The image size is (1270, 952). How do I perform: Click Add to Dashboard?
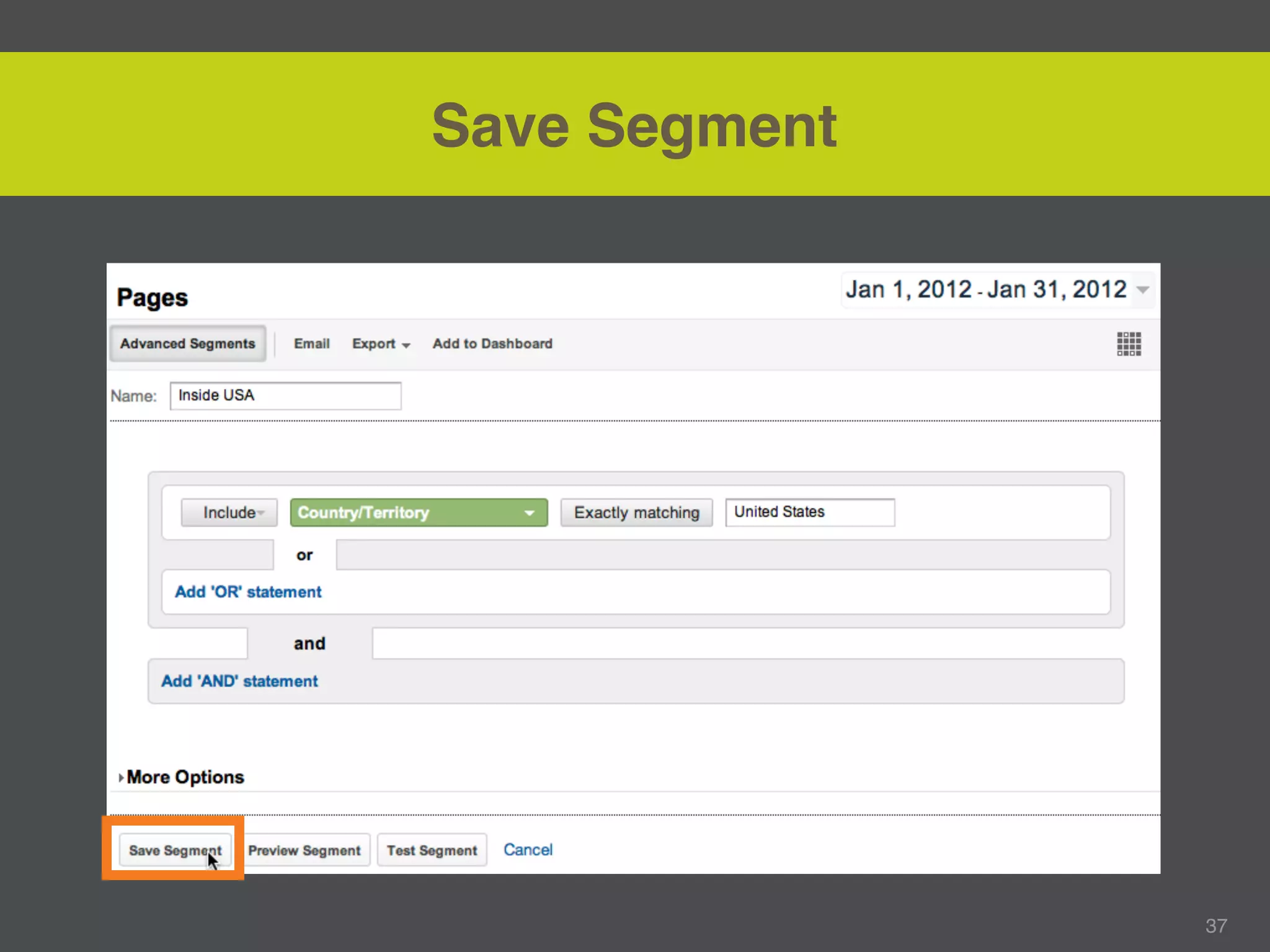coord(492,343)
